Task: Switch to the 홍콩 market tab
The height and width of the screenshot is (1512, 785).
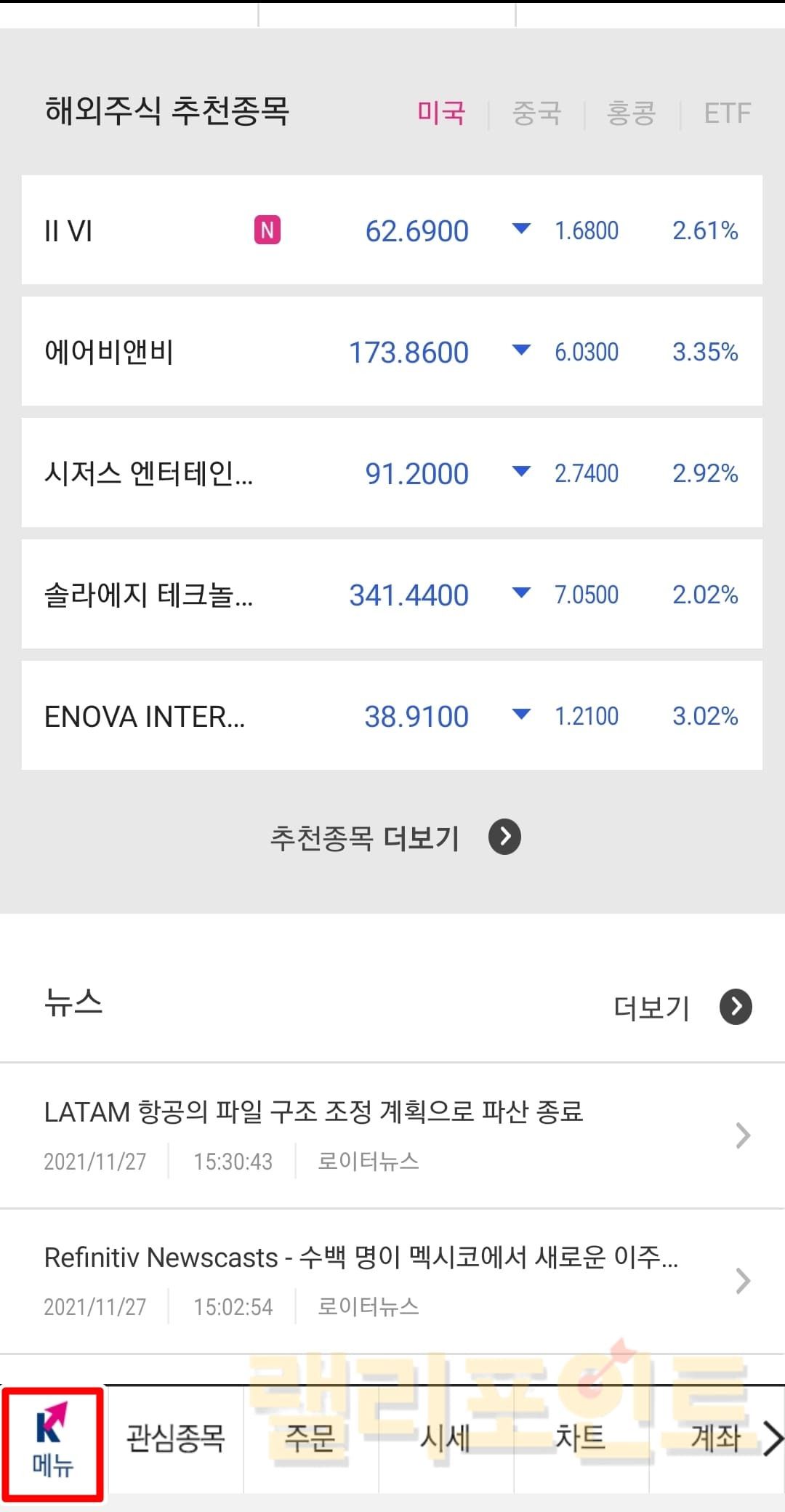Action: tap(631, 113)
